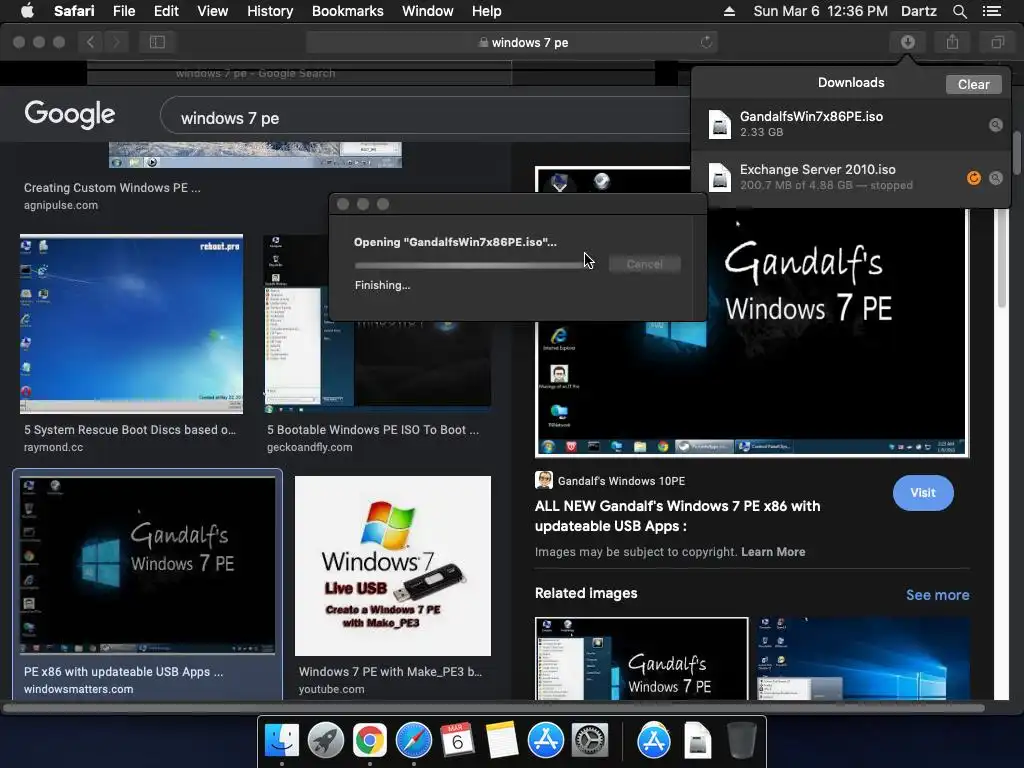Open the agnipulse.com Creating Custom Windows PE result
The height and width of the screenshot is (768, 1024).
click(112, 188)
